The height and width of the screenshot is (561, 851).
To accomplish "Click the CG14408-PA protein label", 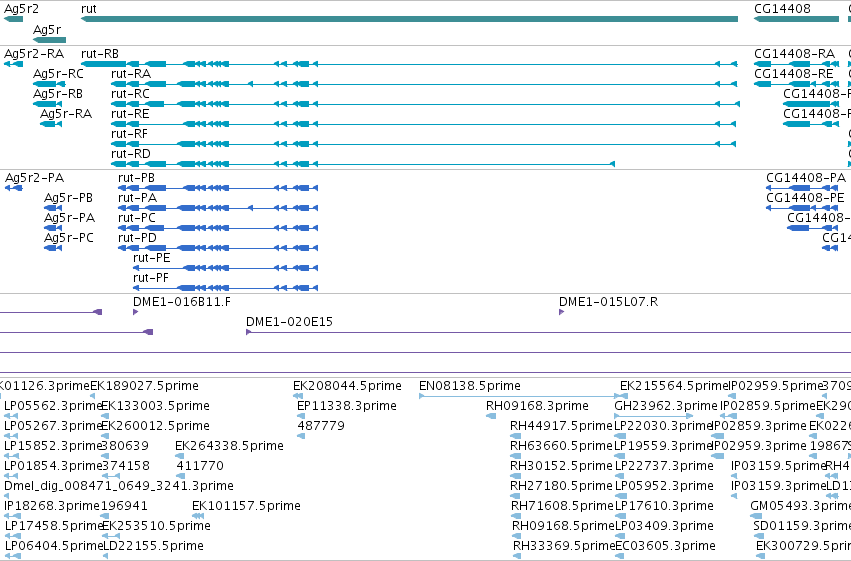I will click(806, 178).
